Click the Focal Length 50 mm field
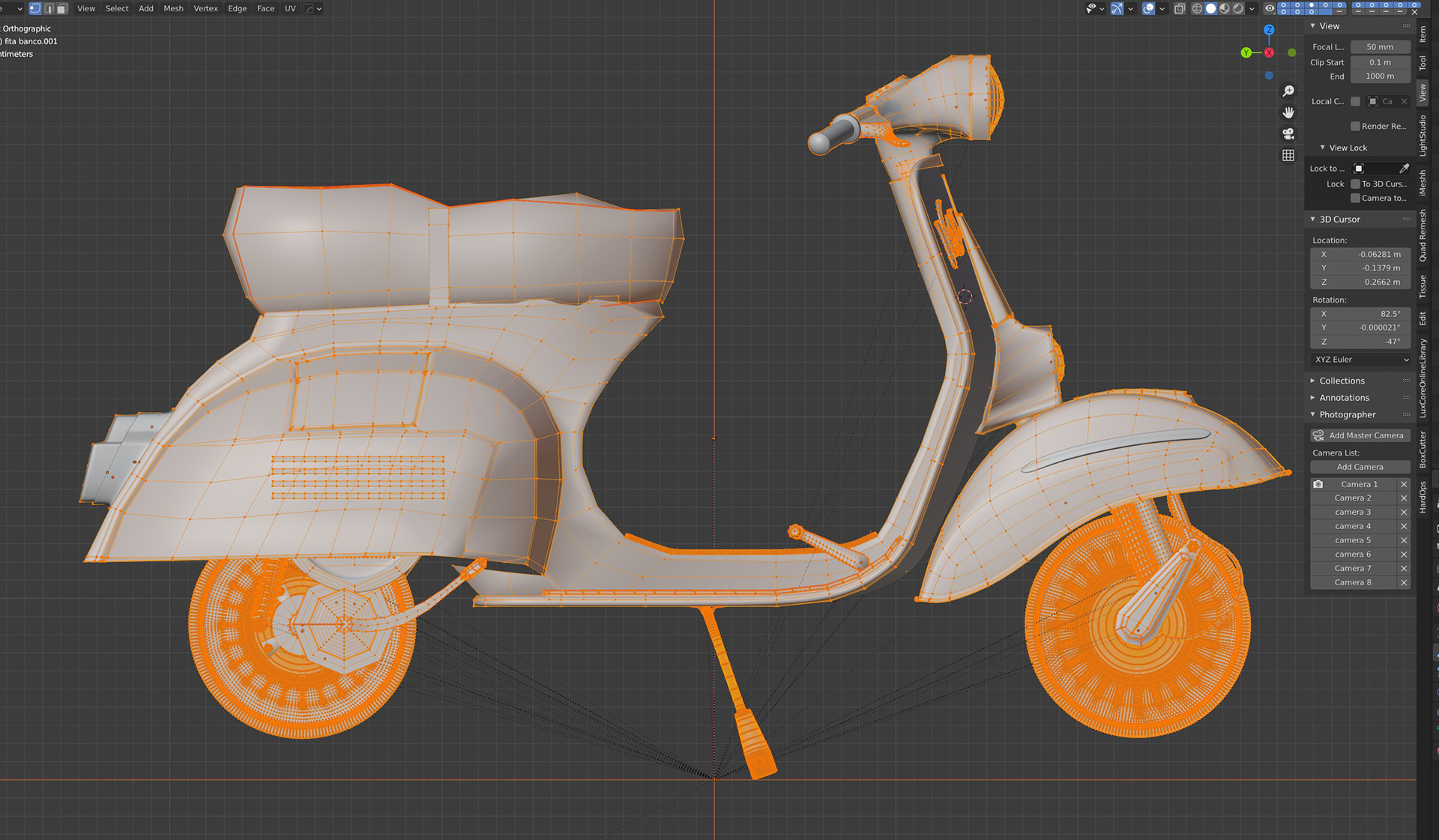Screen dimensions: 1439x840 click(1379, 46)
